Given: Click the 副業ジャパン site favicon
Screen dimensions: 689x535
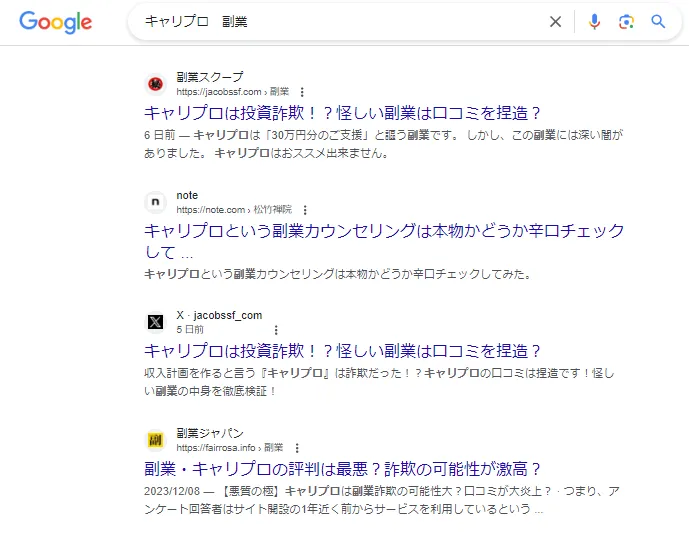Looking at the screenshot, I should click(155, 440).
